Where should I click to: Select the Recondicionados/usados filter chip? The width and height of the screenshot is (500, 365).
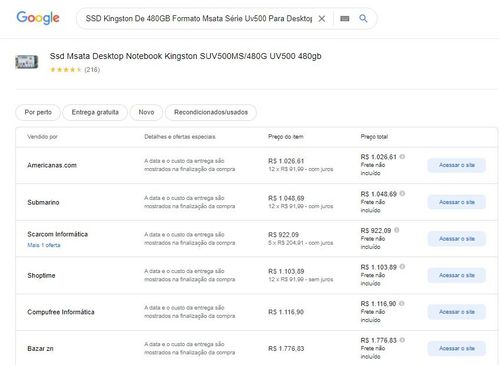click(211, 112)
